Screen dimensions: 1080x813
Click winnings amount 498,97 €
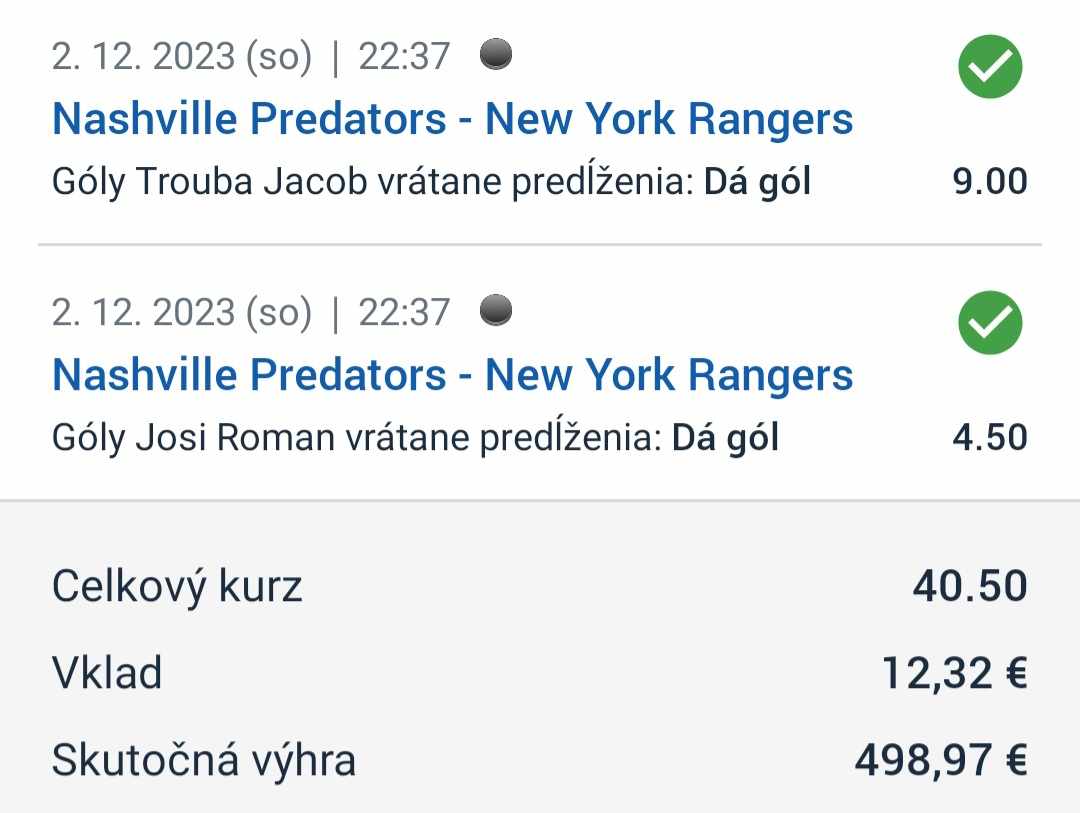[x=941, y=760]
